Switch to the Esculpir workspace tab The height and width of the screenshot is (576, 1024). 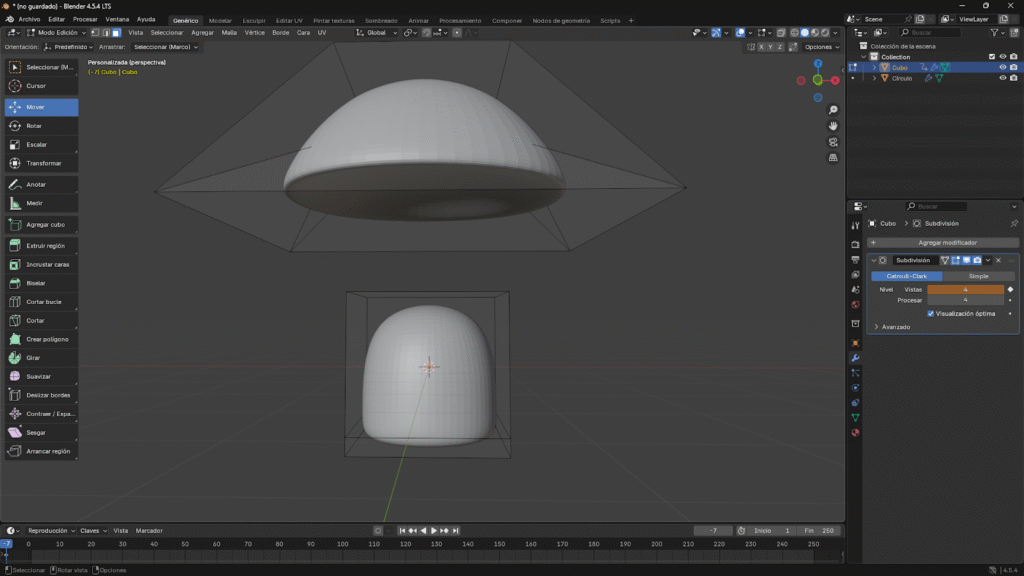(x=254, y=20)
